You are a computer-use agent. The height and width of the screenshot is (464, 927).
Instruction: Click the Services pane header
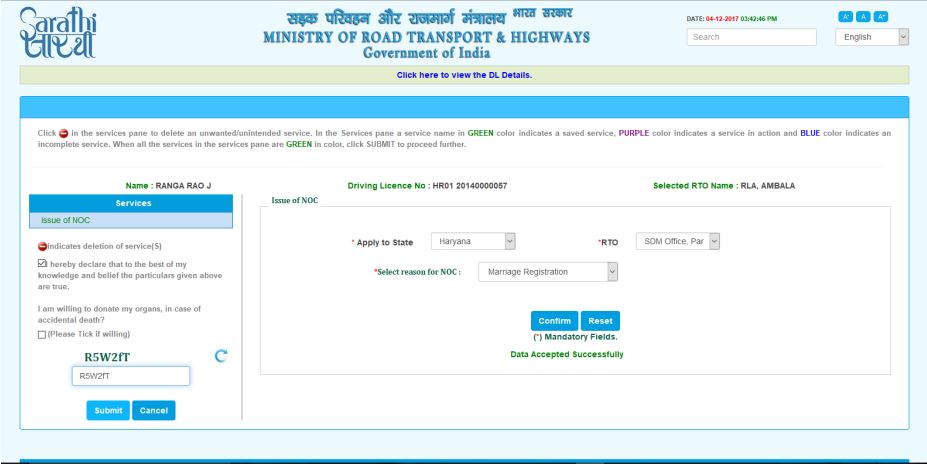click(131, 203)
